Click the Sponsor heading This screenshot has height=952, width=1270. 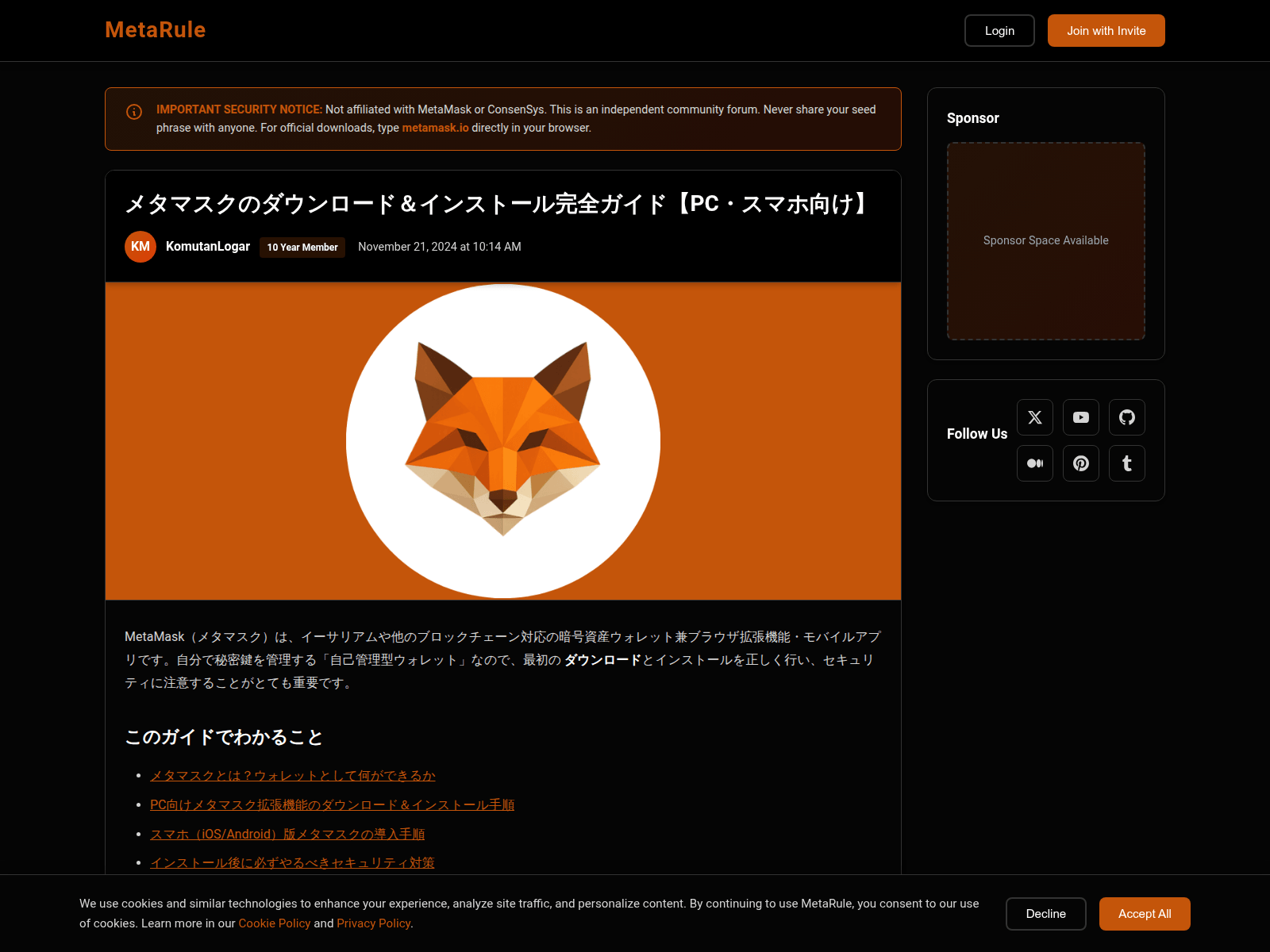coord(973,118)
